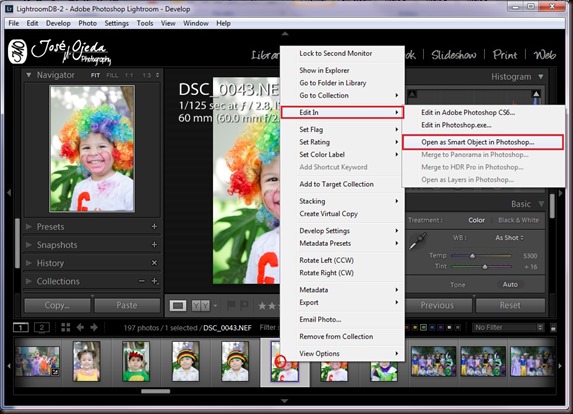Click the identity plate logo icon
This screenshot has width=573, height=414.
(x=18, y=52)
